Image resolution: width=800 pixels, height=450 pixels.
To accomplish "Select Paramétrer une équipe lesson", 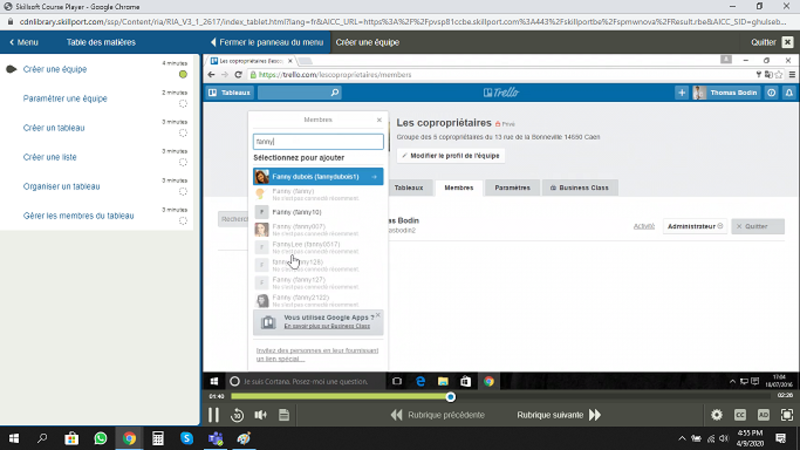I will (x=65, y=98).
